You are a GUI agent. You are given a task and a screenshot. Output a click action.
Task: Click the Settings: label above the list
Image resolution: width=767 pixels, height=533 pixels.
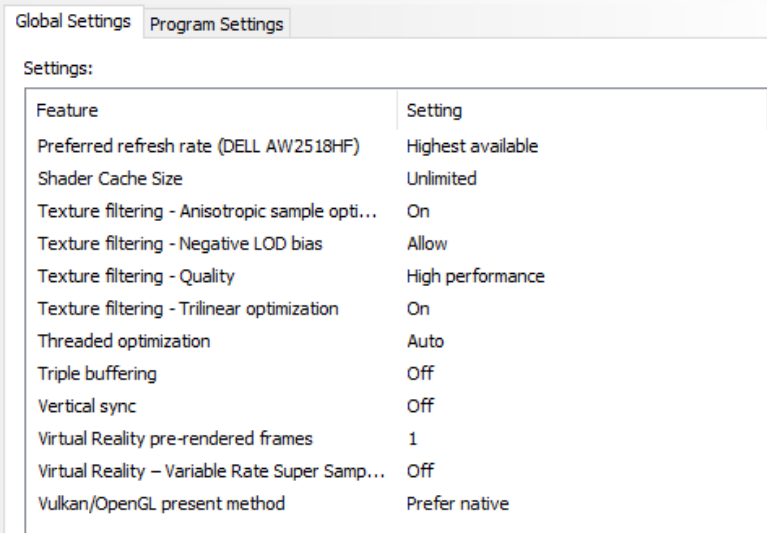(x=58, y=68)
